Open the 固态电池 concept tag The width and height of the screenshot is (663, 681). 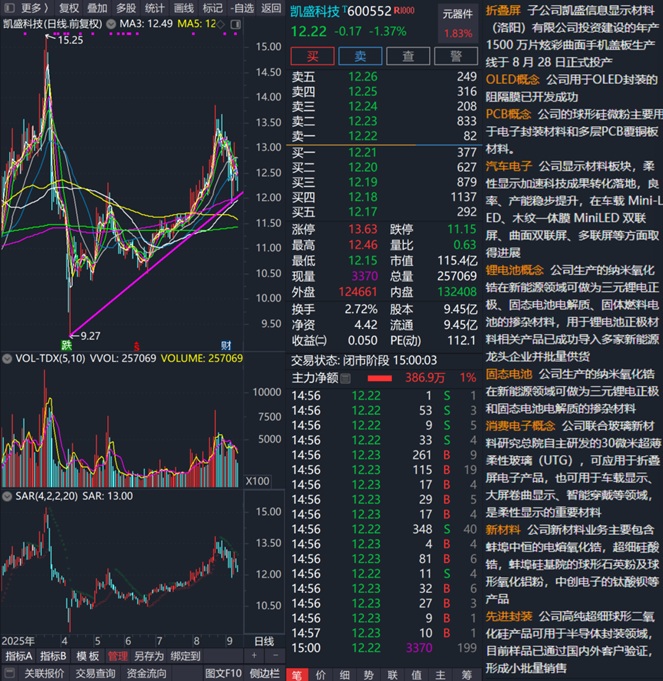pyautogui.click(x=509, y=374)
